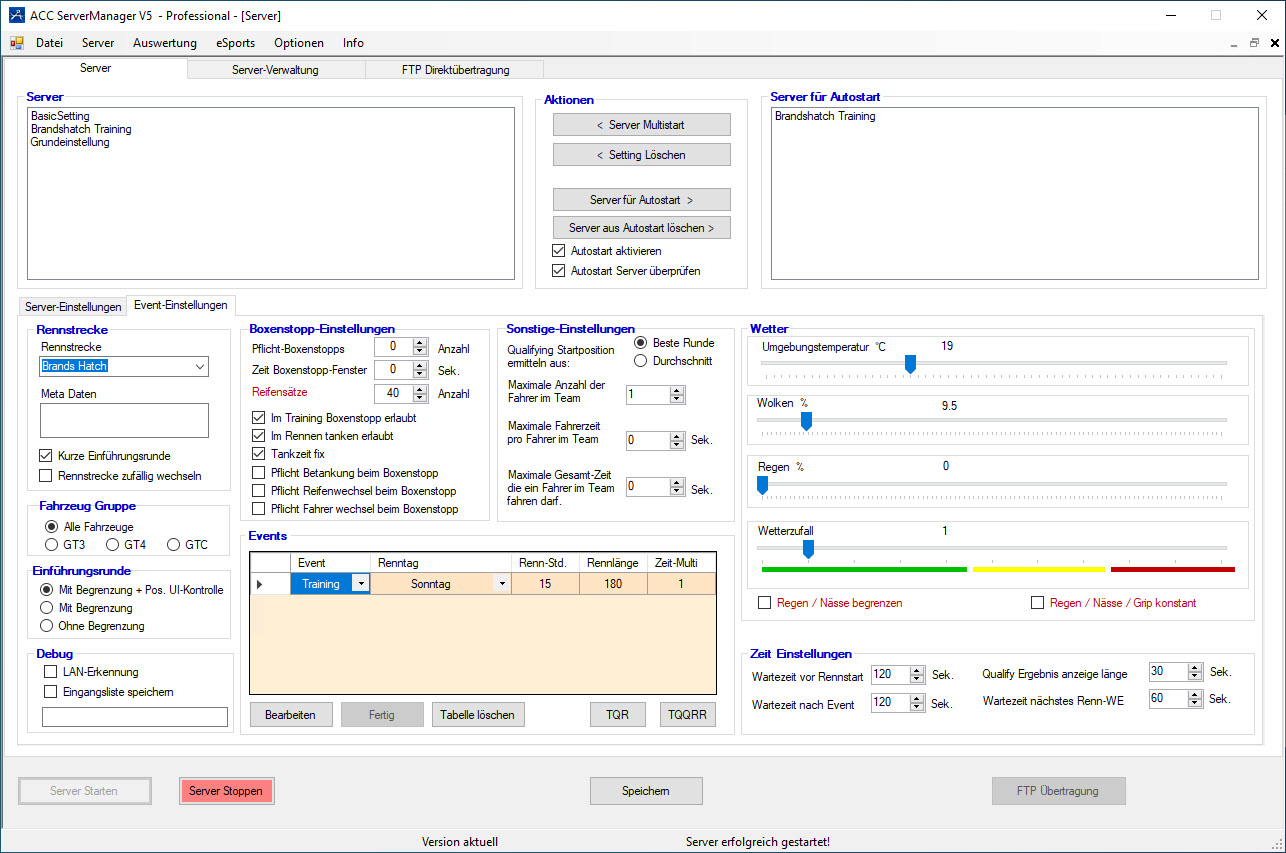Select Brandshatch Training in the Server list

[81, 129]
